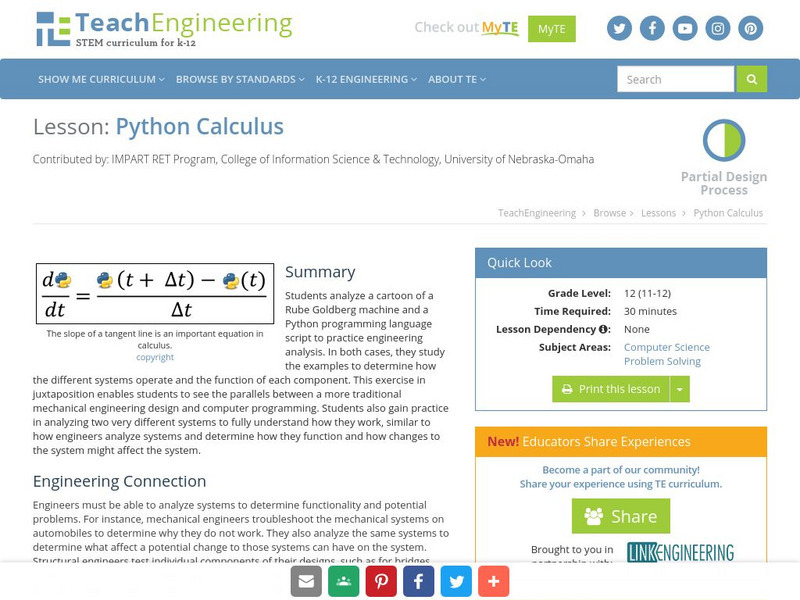Click Check out MyTE text logo
The width and height of the screenshot is (800, 600).
[466, 28]
